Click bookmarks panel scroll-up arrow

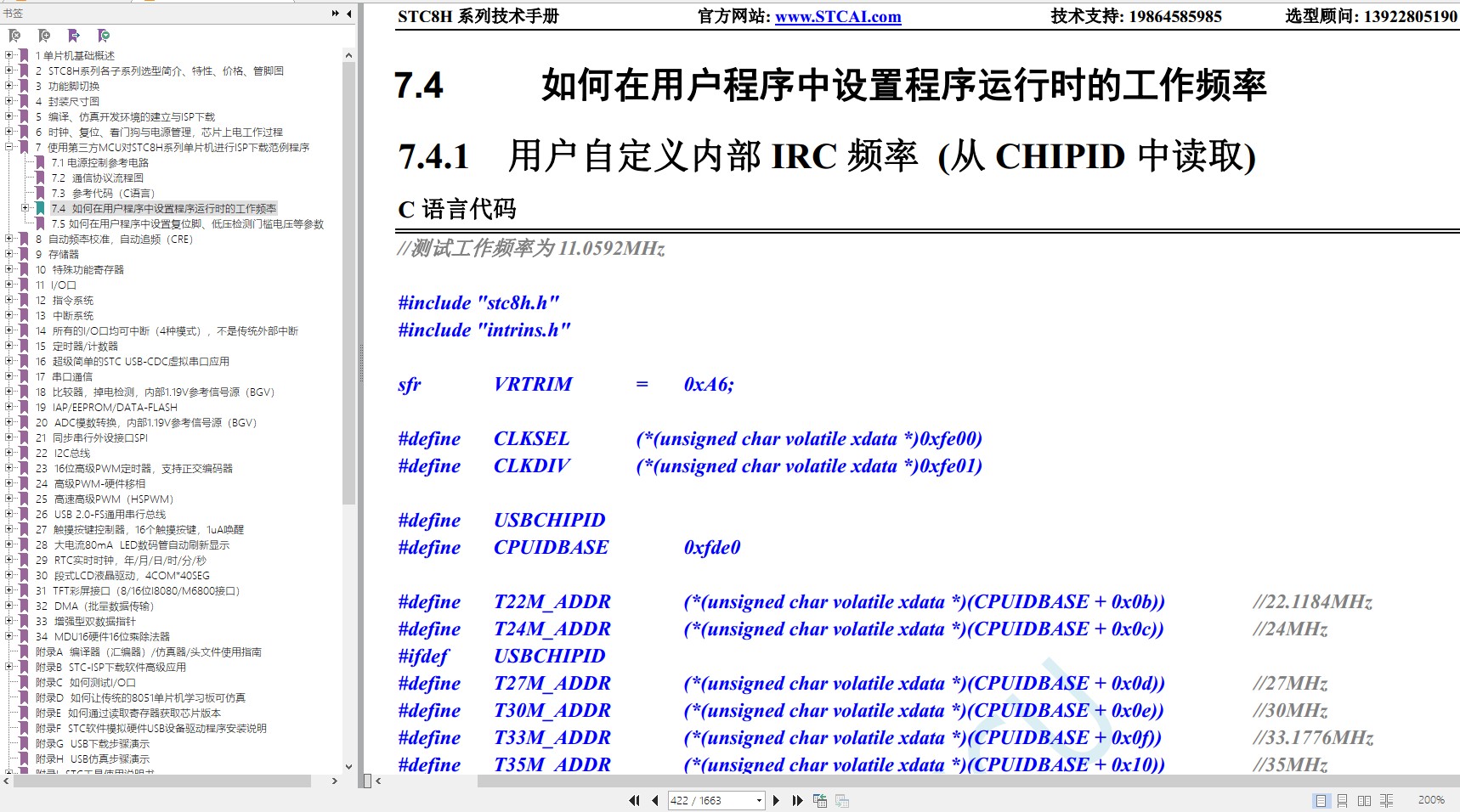coord(348,55)
